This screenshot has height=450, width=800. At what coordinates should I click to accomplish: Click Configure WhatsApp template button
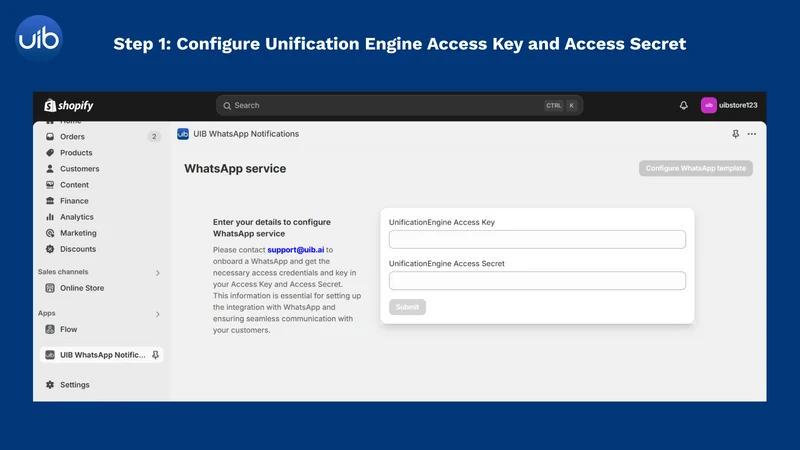point(695,168)
